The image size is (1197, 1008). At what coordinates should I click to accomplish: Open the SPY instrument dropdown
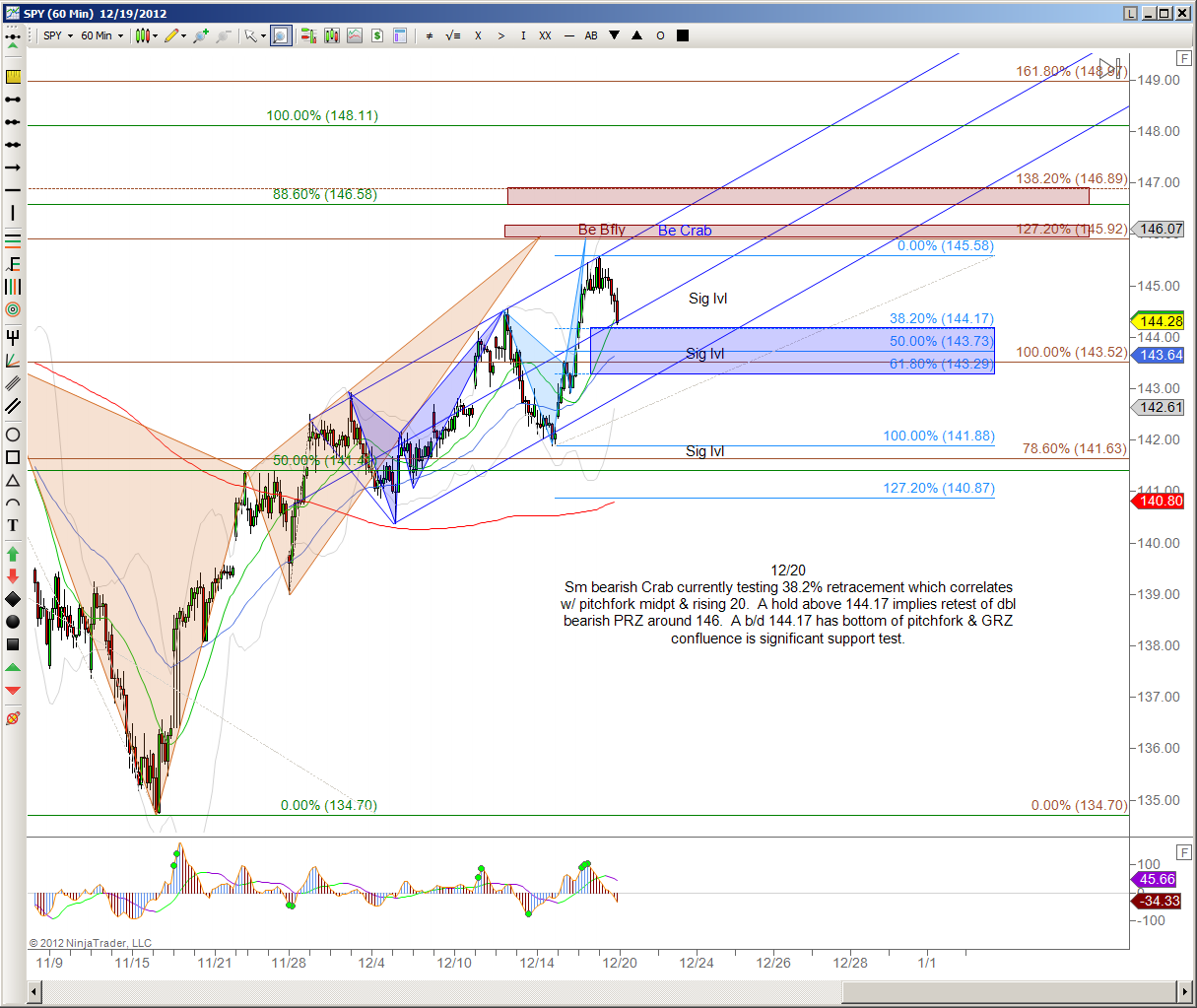coord(58,35)
